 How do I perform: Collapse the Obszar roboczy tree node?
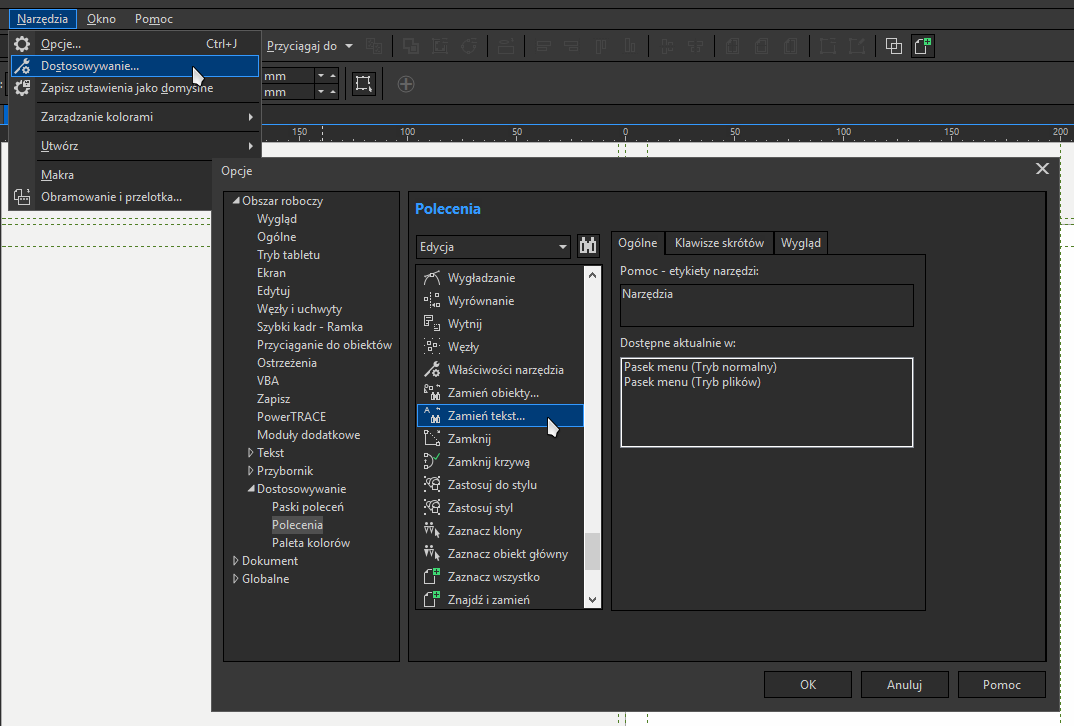(x=236, y=201)
